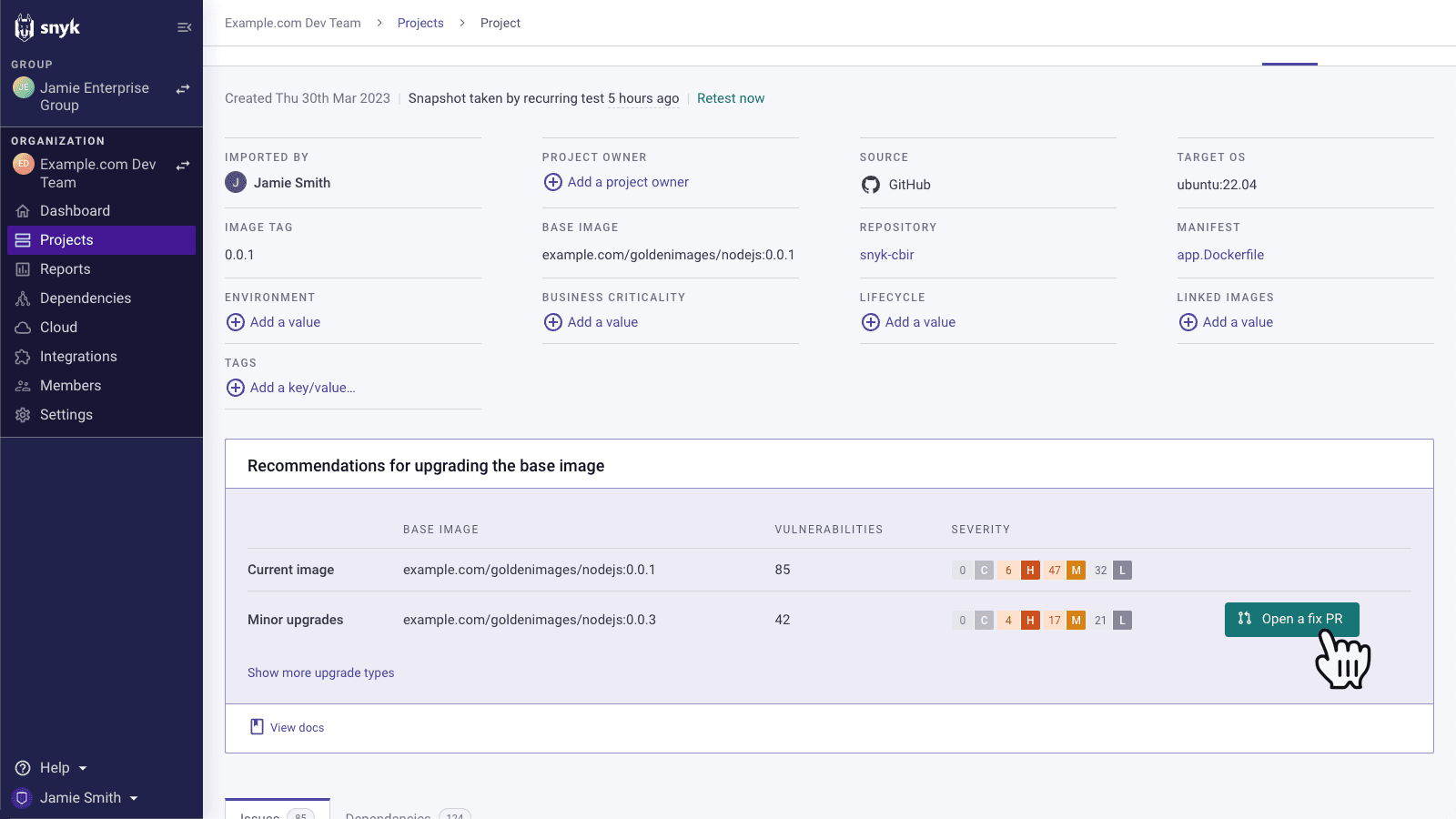
Task: Click the image tag value 0.0.1
Action: coord(239,255)
